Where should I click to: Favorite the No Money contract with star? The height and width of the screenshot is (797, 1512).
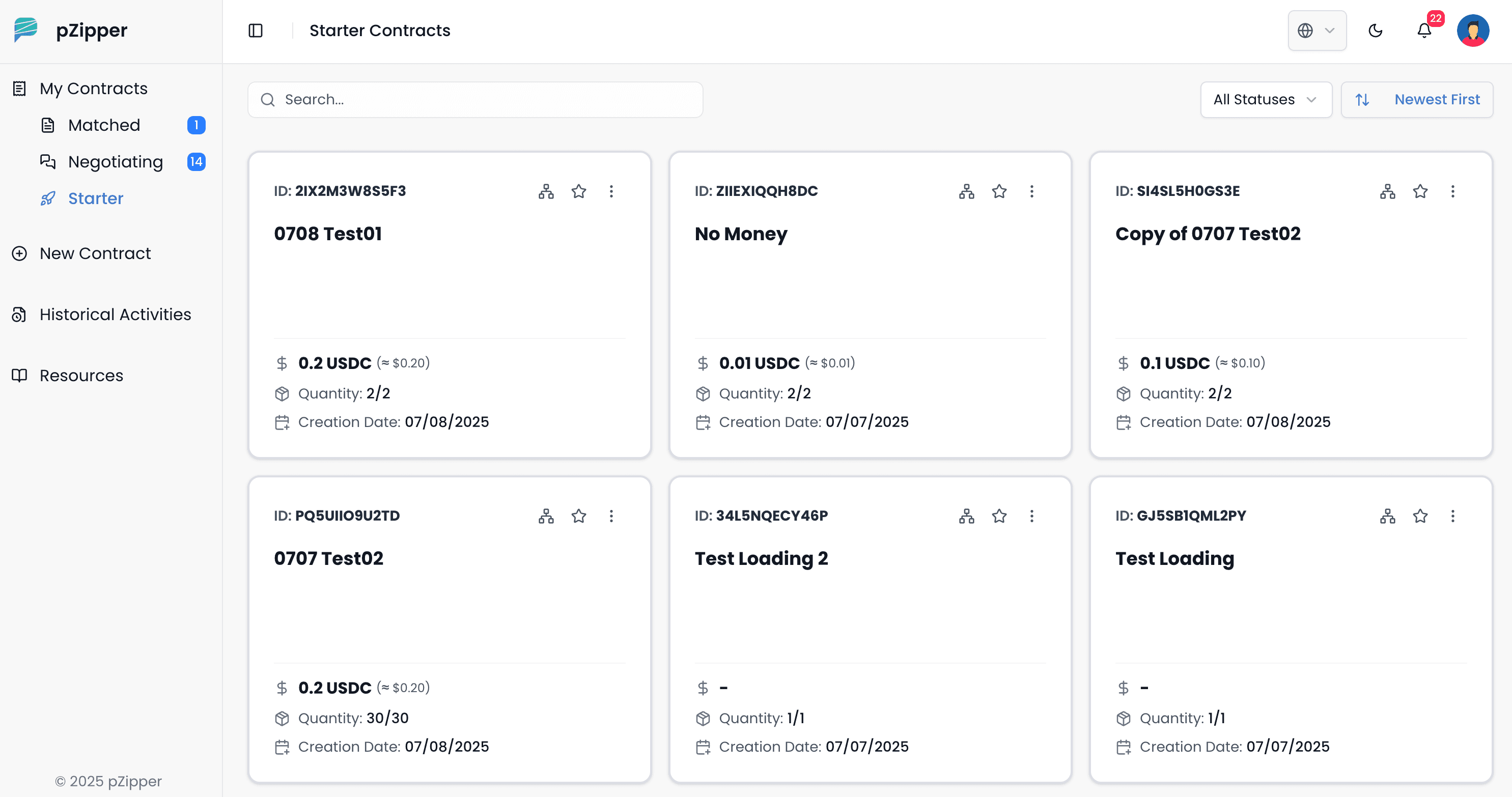point(999,191)
